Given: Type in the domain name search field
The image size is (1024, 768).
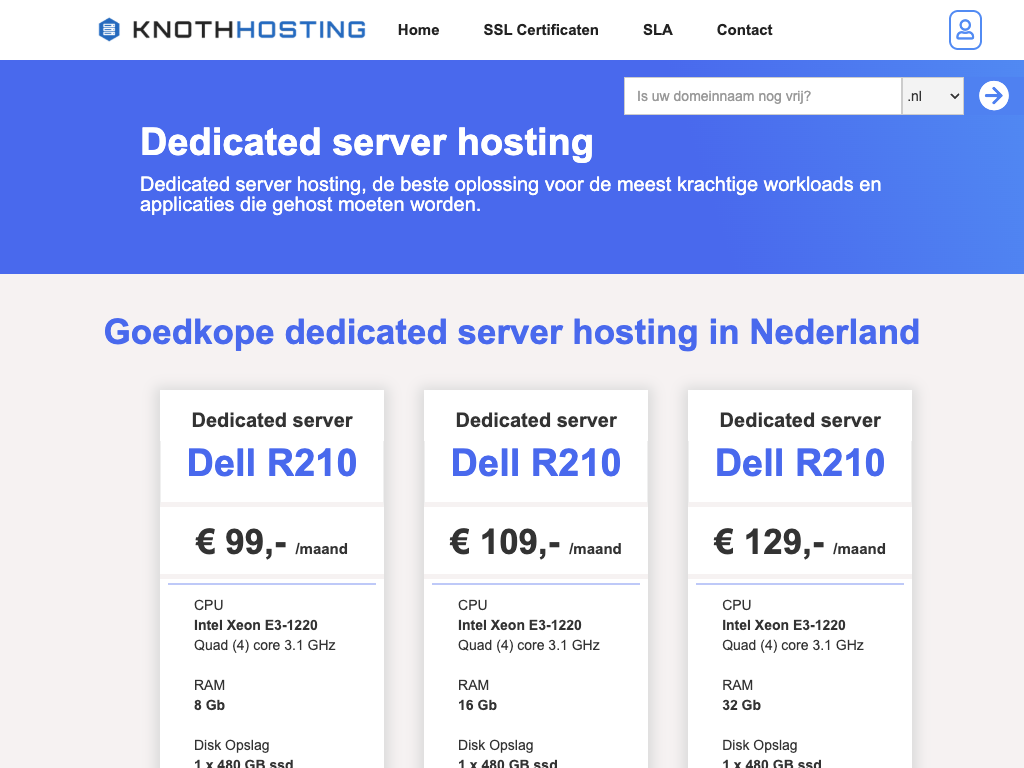Looking at the screenshot, I should 762,96.
